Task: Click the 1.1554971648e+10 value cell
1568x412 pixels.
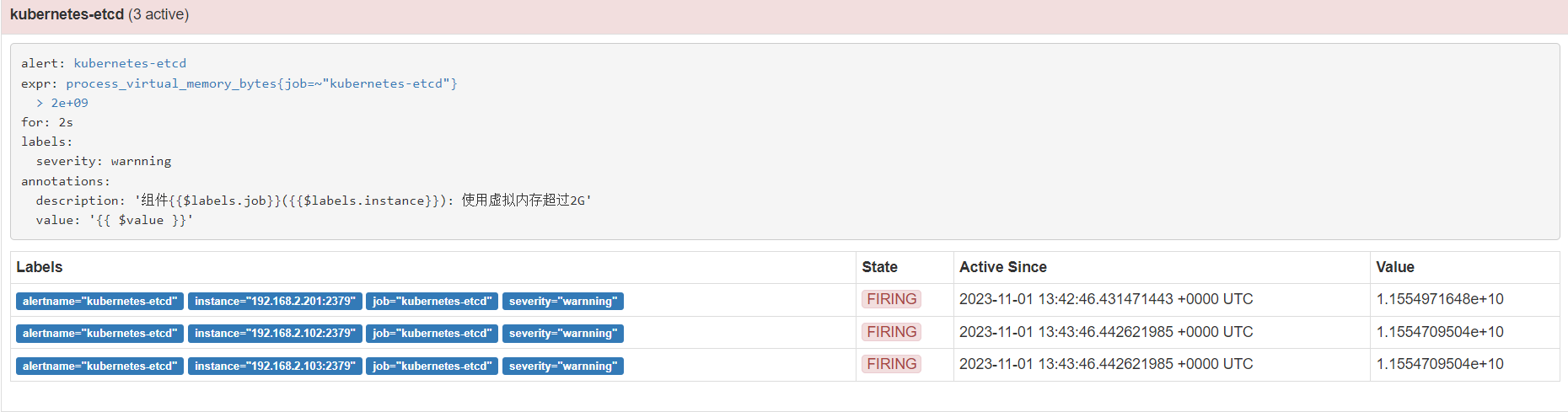Action: tap(1440, 299)
